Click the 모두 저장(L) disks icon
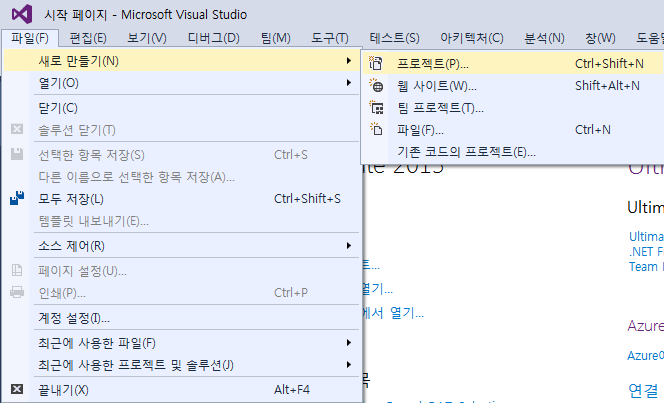 17,198
